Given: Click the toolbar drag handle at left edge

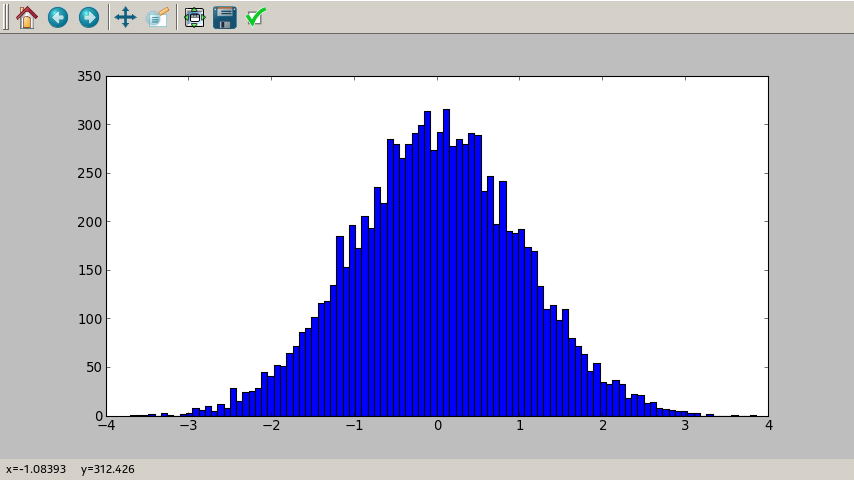Looking at the screenshot, I should click(6, 17).
